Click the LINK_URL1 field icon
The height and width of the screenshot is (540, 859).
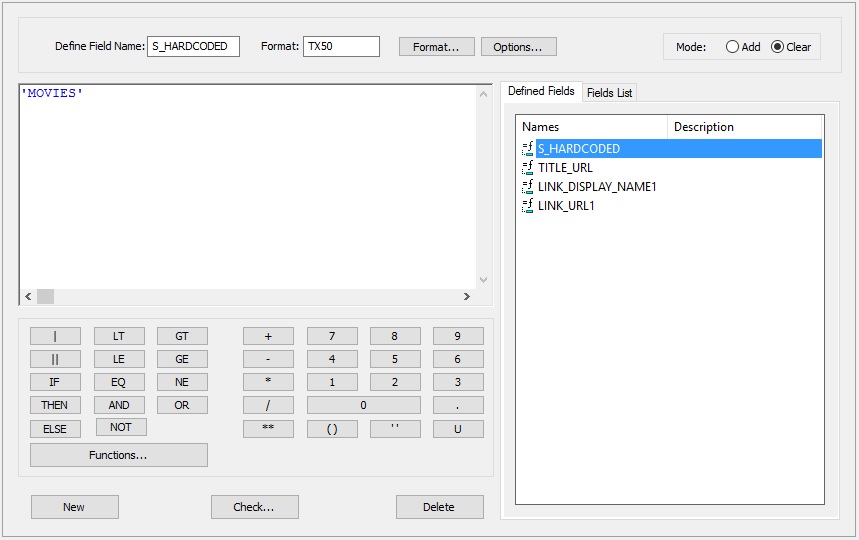[528, 206]
